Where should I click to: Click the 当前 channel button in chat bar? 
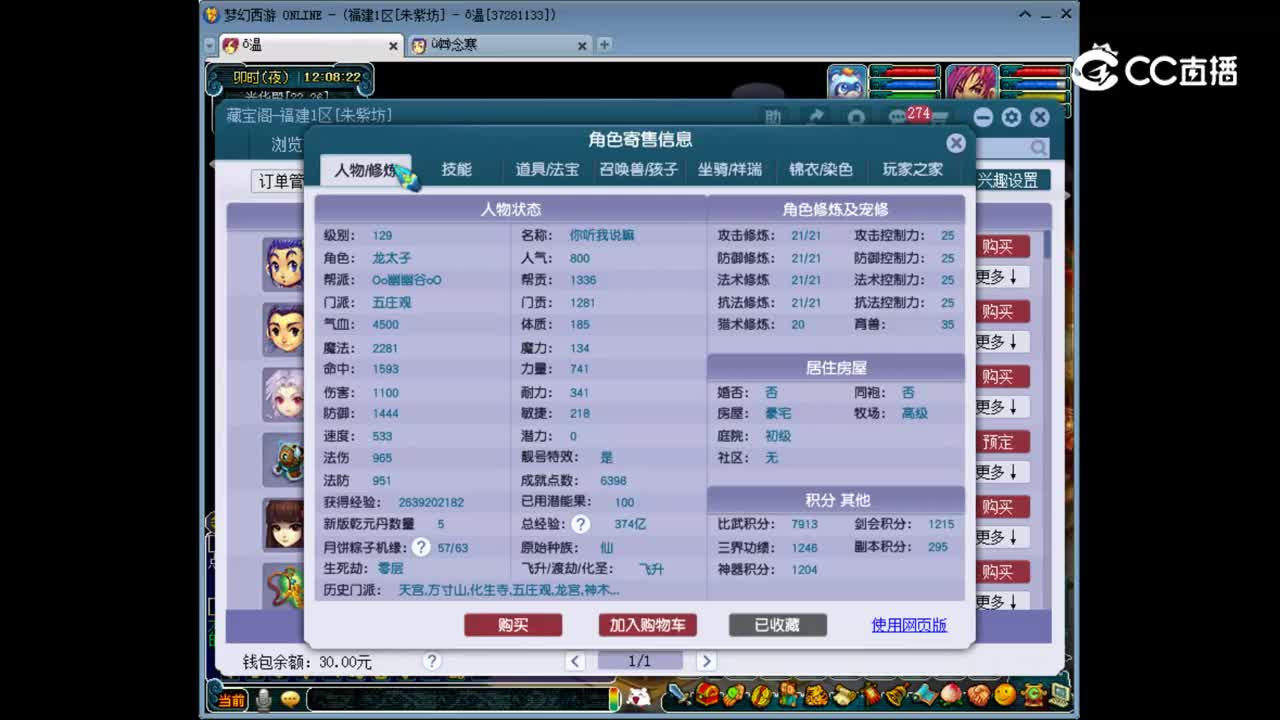click(231, 700)
